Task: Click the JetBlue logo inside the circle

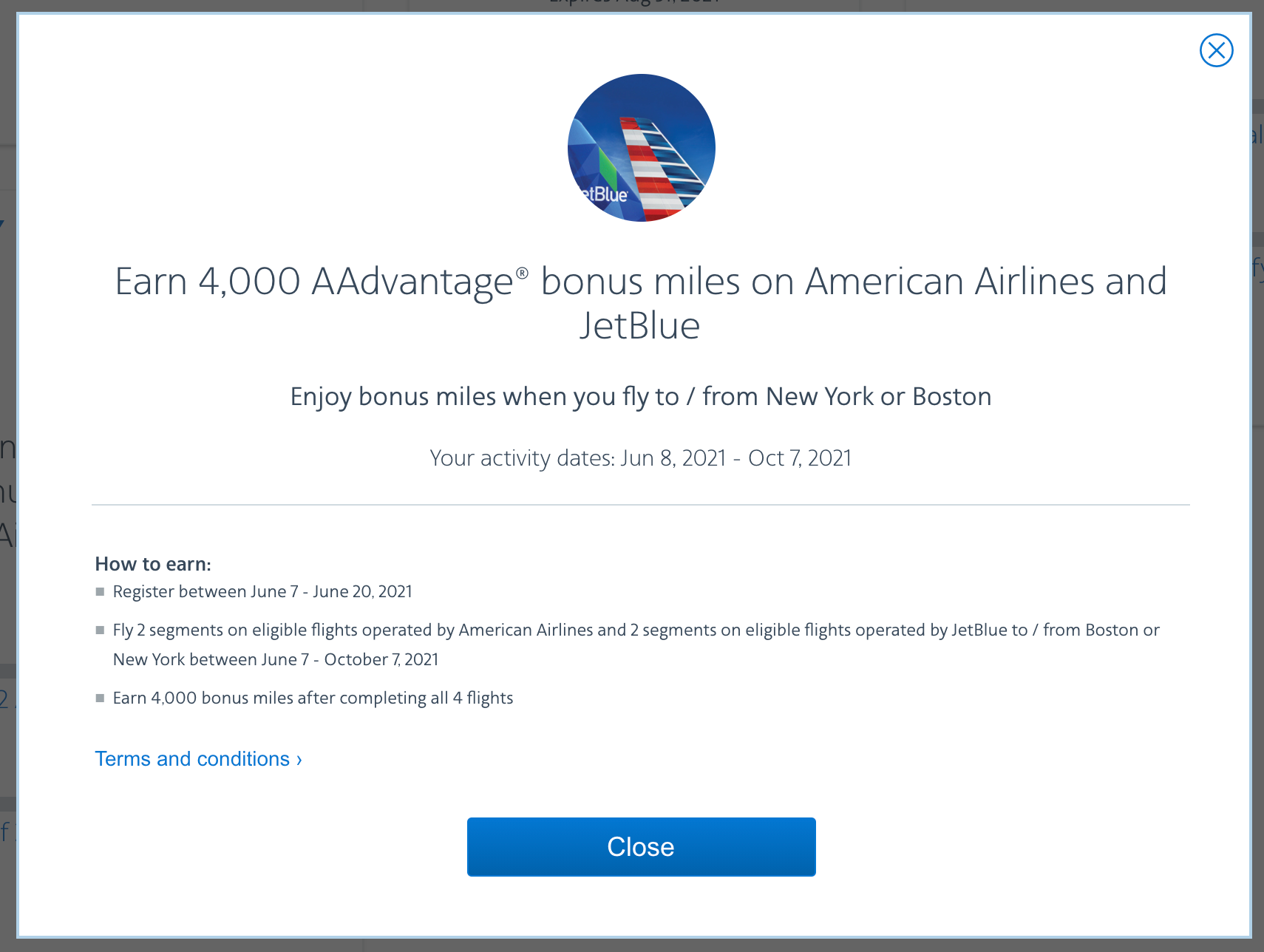Action: (600, 195)
